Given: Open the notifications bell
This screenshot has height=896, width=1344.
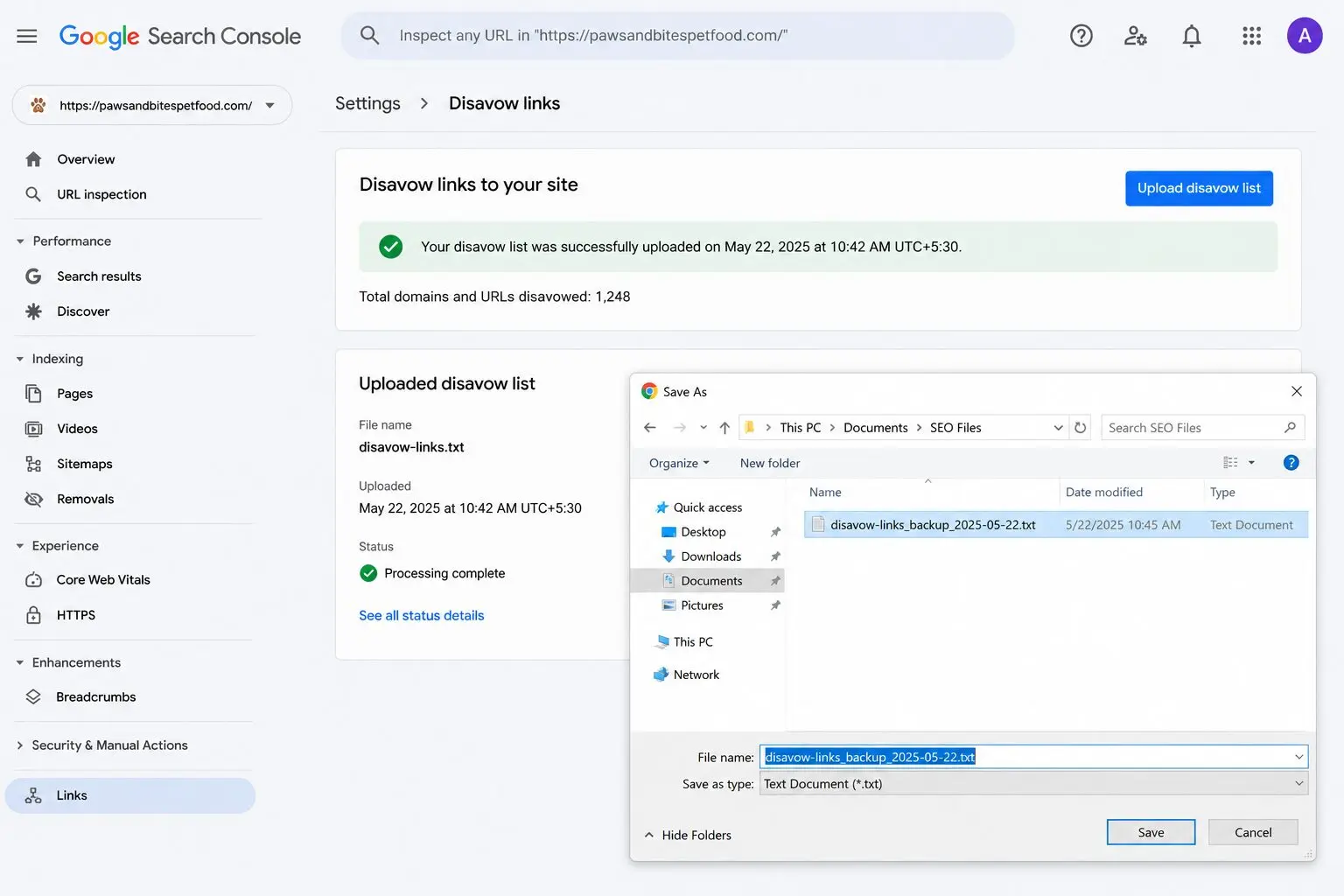Looking at the screenshot, I should coord(1192,36).
